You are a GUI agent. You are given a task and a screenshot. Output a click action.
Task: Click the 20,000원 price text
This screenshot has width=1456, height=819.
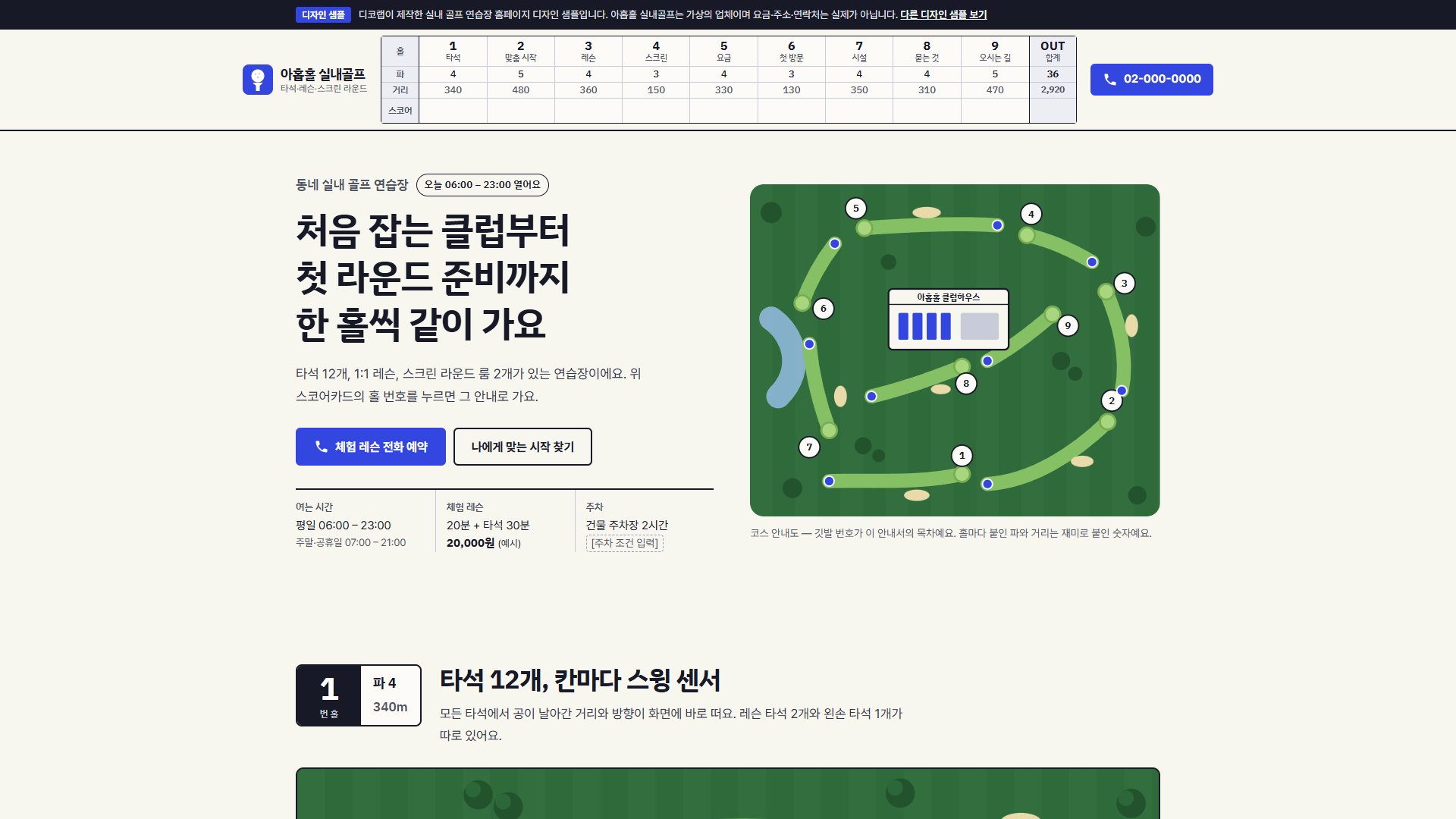[470, 543]
